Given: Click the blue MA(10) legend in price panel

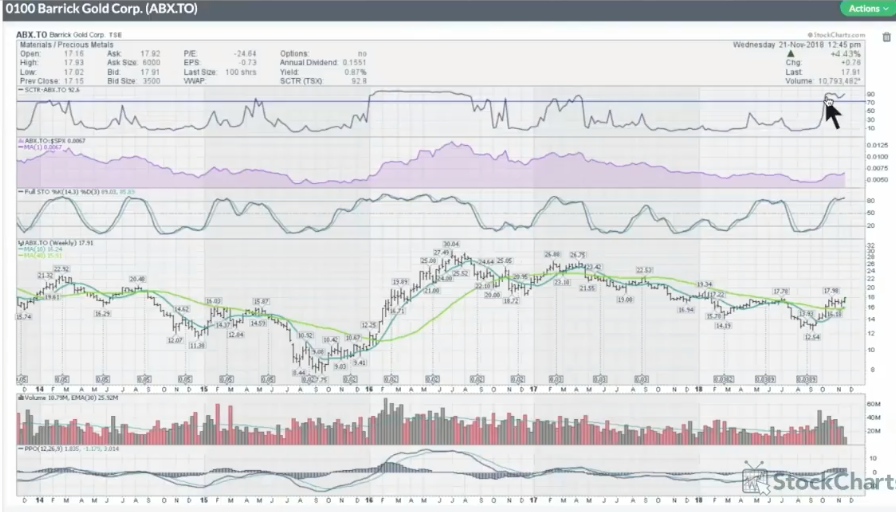Looking at the screenshot, I should coord(40,249).
